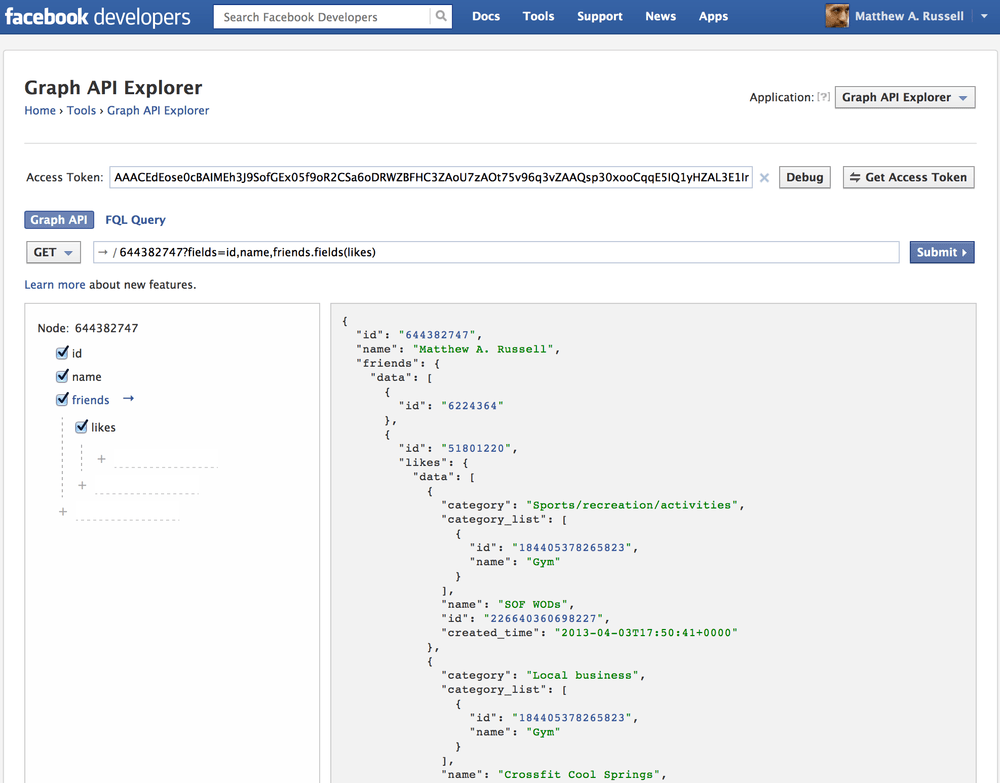This screenshot has height=783, width=1000.
Task: Click the application help [?] icon
Action: [824, 98]
